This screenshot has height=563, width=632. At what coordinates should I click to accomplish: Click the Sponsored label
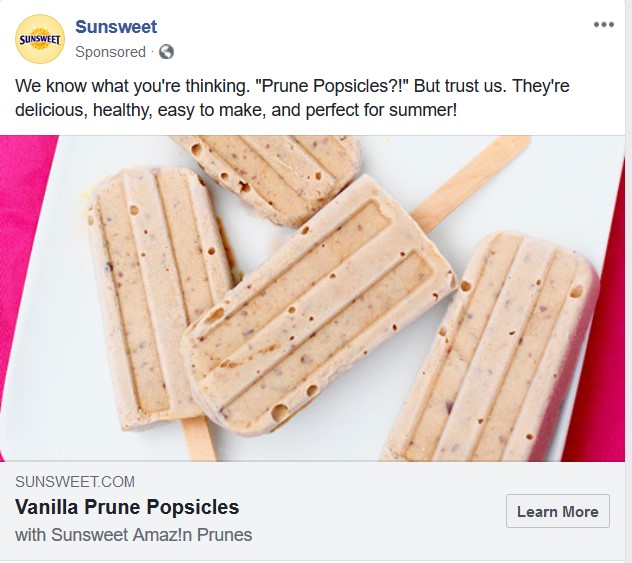pyautogui.click(x=110, y=51)
